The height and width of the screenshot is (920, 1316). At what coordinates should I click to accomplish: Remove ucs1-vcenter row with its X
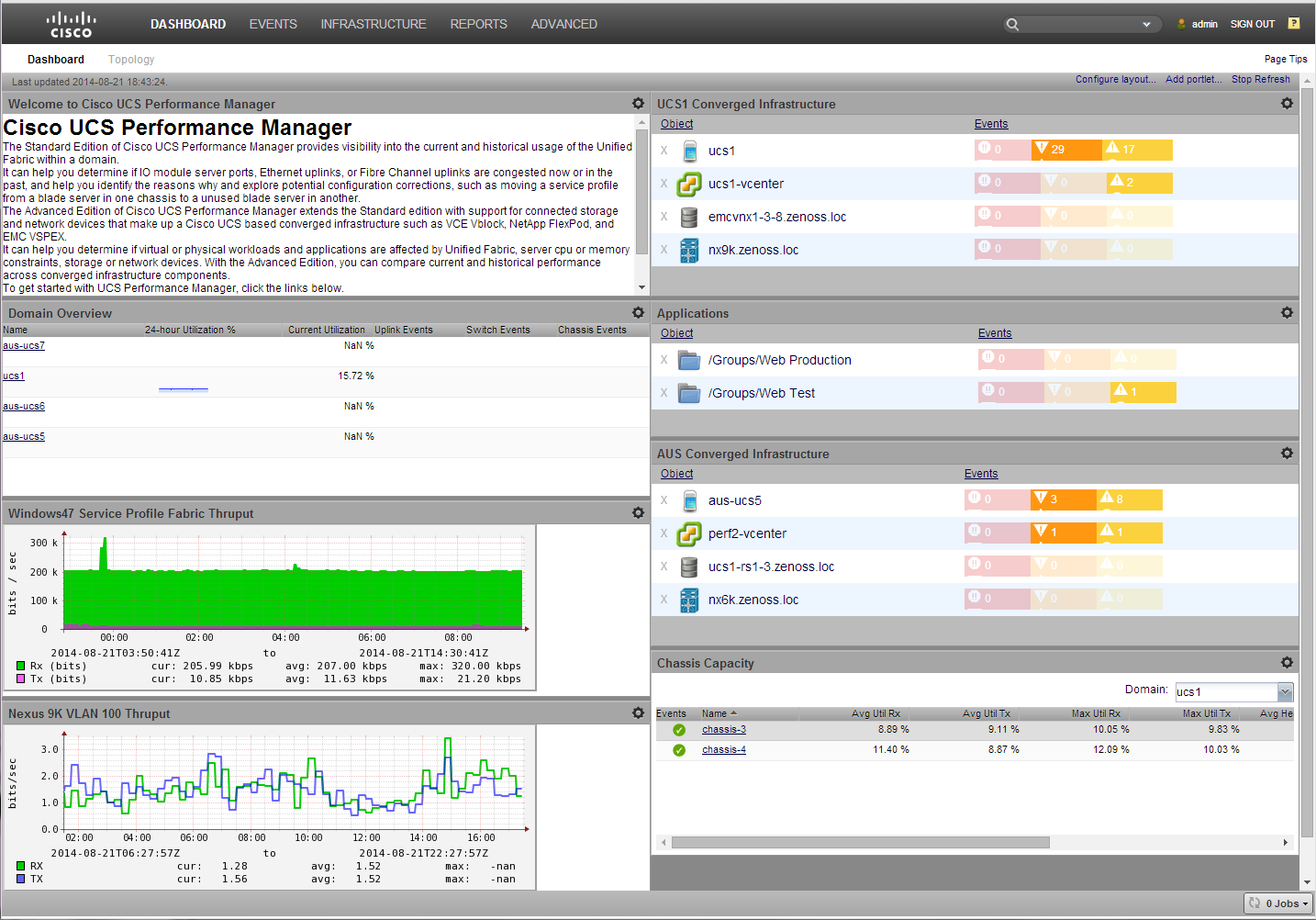[664, 184]
